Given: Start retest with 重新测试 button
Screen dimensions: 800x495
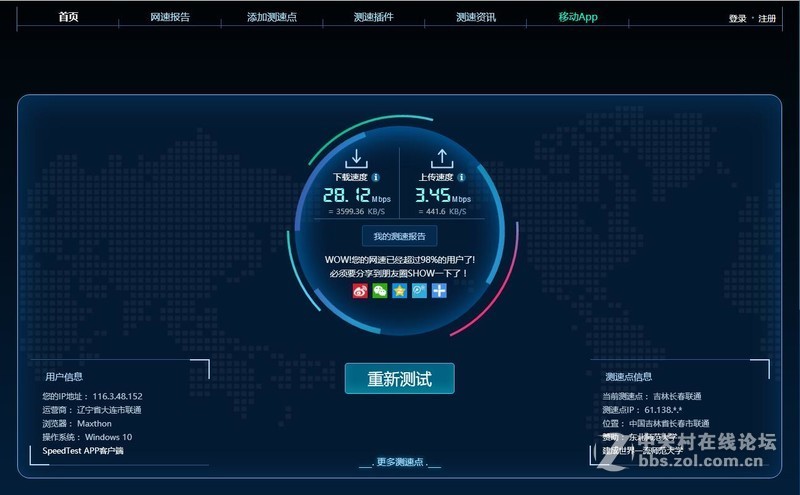Looking at the screenshot, I should click(x=399, y=379).
